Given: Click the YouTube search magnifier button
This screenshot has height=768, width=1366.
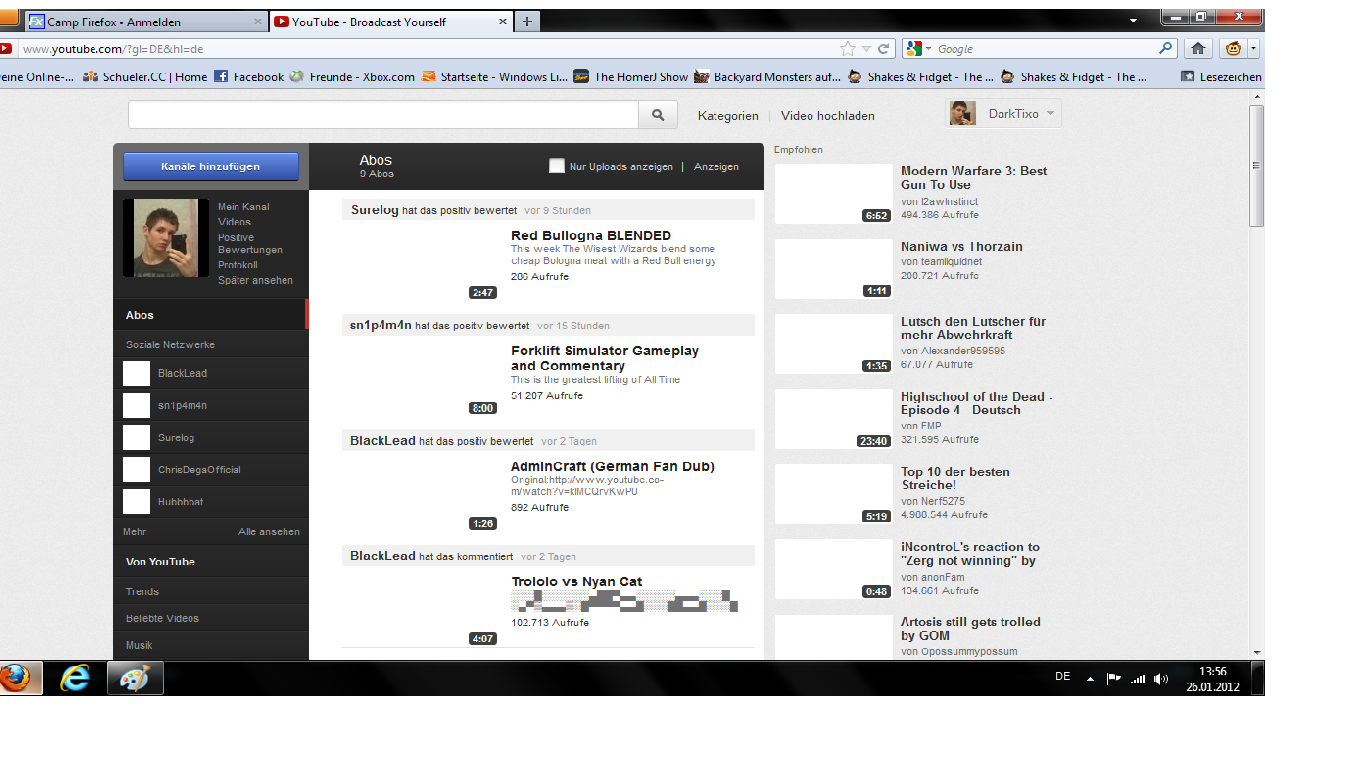Looking at the screenshot, I should [x=658, y=115].
